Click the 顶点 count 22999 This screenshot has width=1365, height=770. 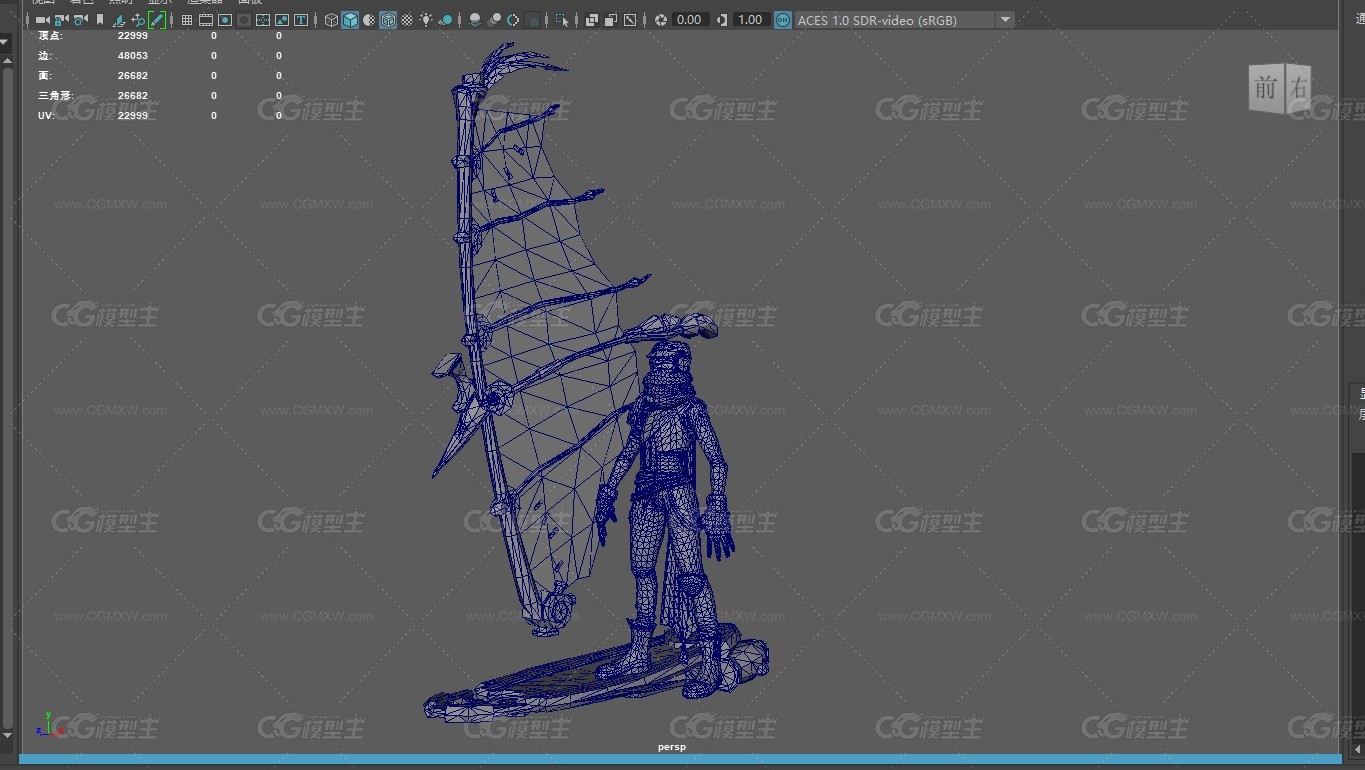point(133,36)
